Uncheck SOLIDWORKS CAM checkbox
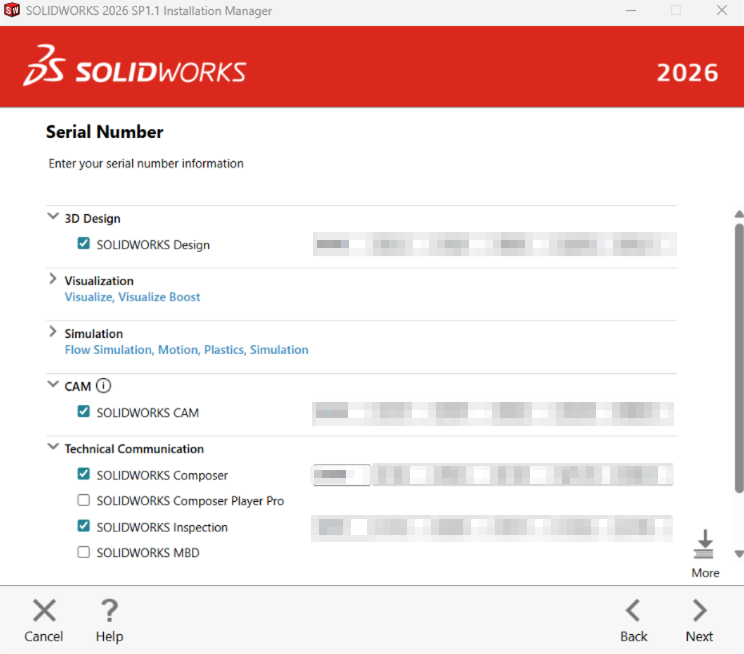This screenshot has width=744, height=654. (x=84, y=411)
